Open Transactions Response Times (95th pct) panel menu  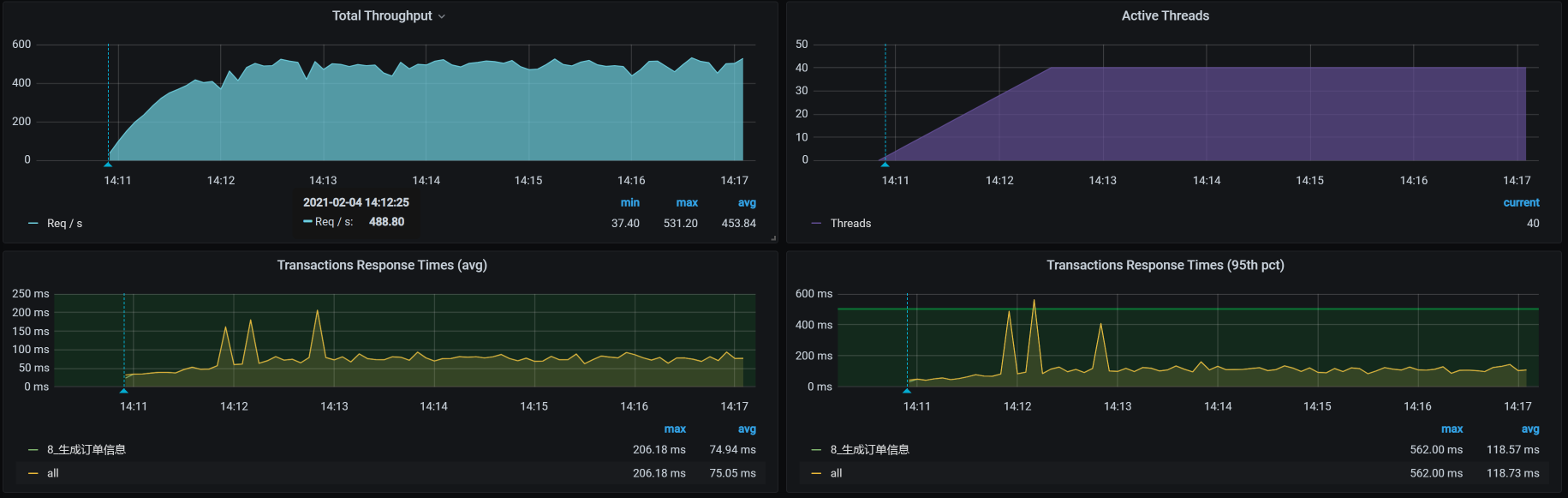click(x=1165, y=265)
